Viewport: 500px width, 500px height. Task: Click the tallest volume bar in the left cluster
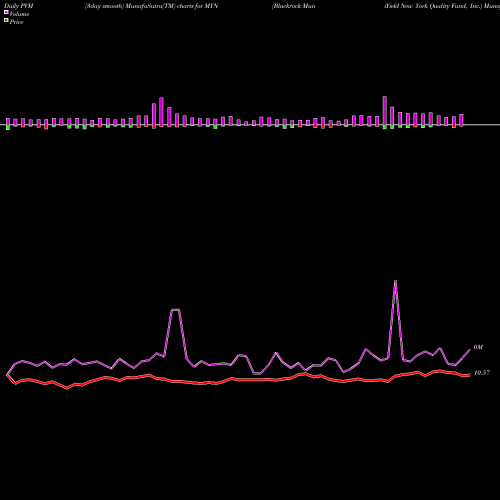tap(161, 111)
